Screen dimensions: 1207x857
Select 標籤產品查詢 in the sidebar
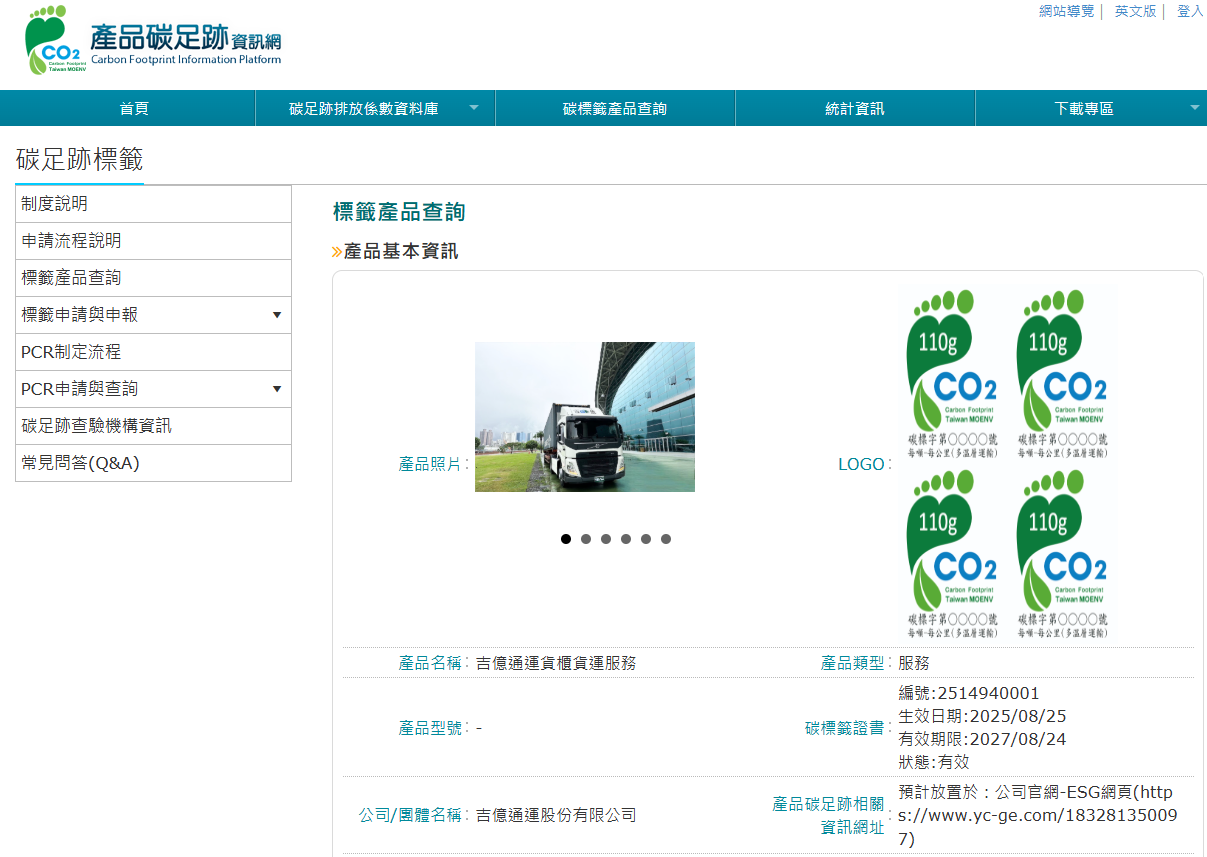153,278
